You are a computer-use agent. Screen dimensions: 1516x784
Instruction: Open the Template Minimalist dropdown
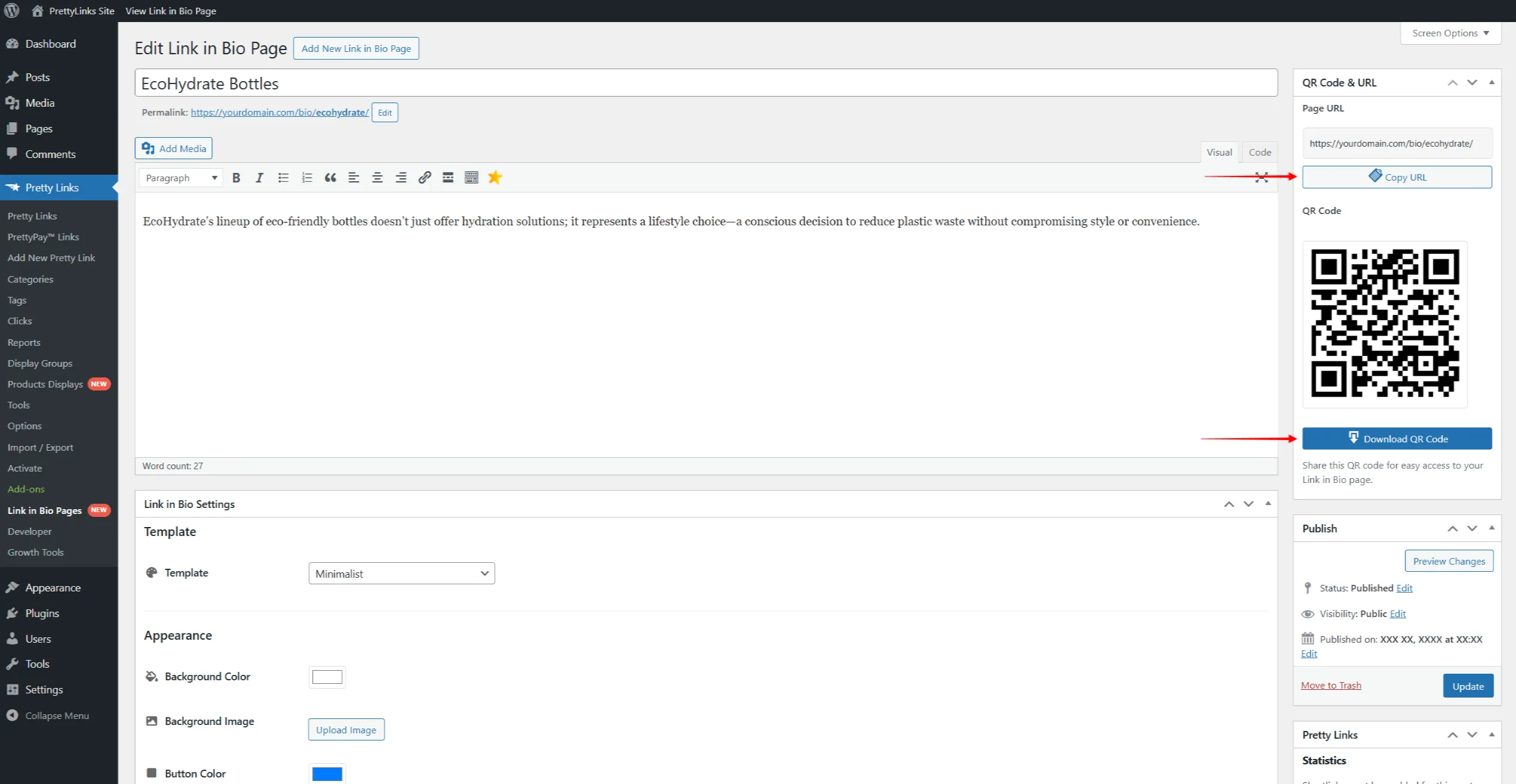(x=401, y=574)
